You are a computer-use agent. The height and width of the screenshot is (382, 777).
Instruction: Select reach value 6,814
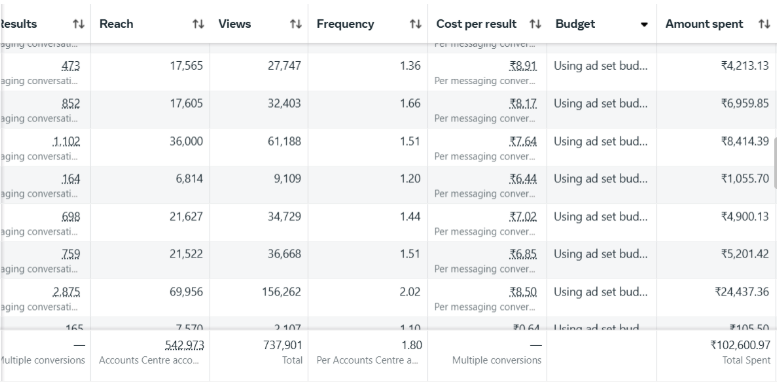click(189, 179)
